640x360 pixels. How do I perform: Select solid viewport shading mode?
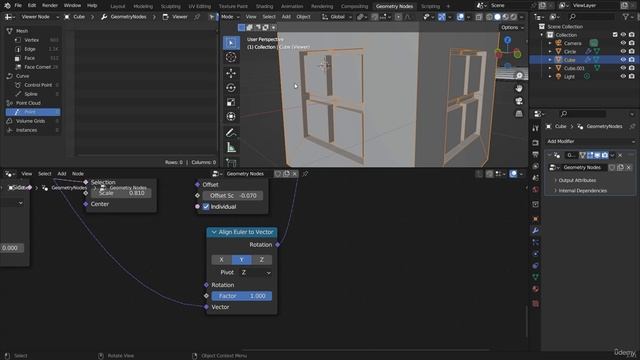[497, 17]
